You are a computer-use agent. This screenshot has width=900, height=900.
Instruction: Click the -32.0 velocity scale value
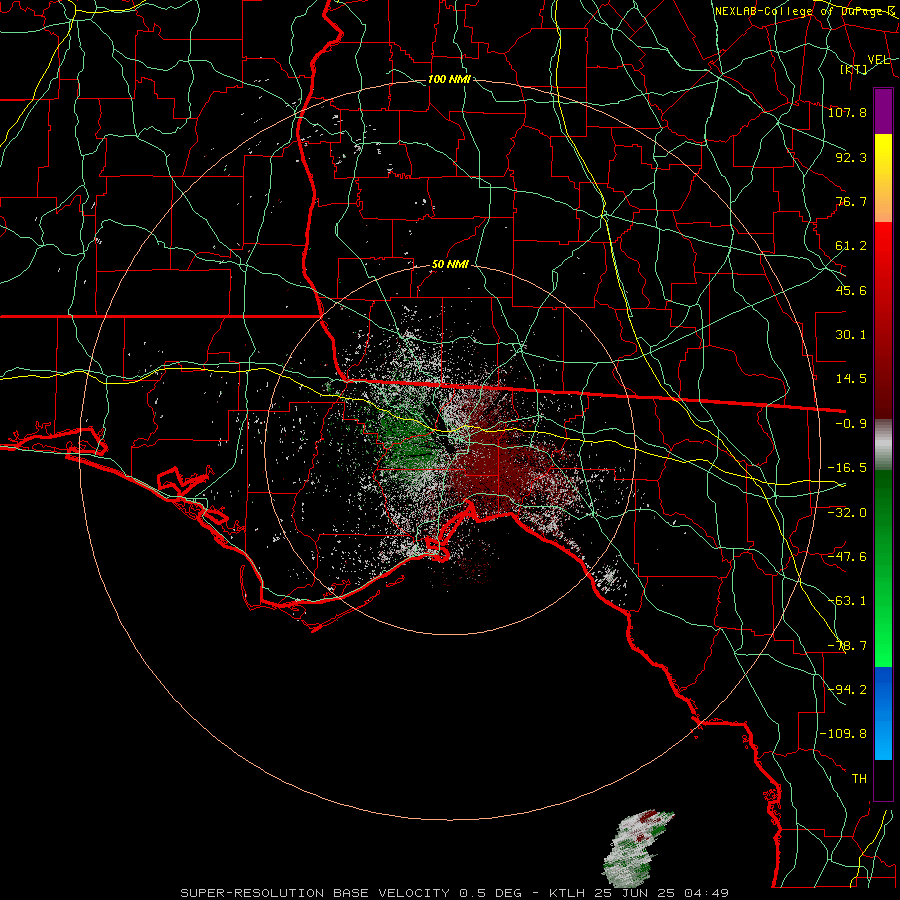(x=847, y=512)
